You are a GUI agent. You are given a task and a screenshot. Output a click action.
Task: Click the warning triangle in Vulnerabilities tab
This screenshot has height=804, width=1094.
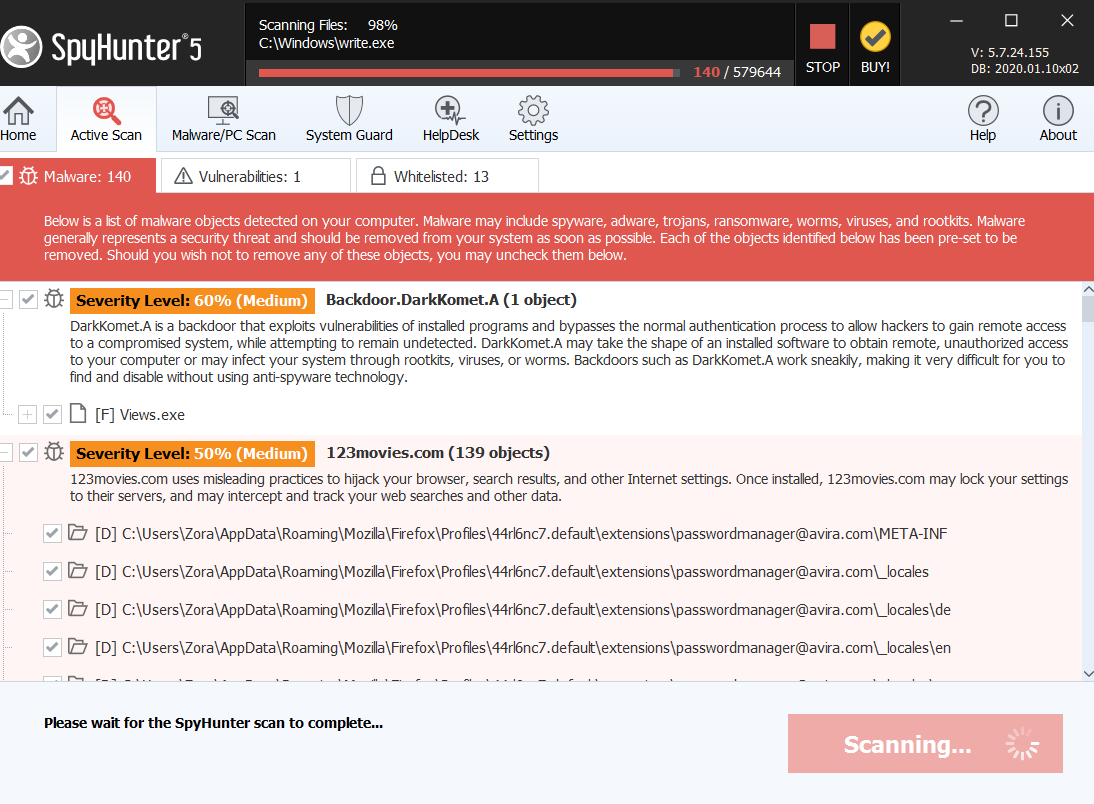183,176
